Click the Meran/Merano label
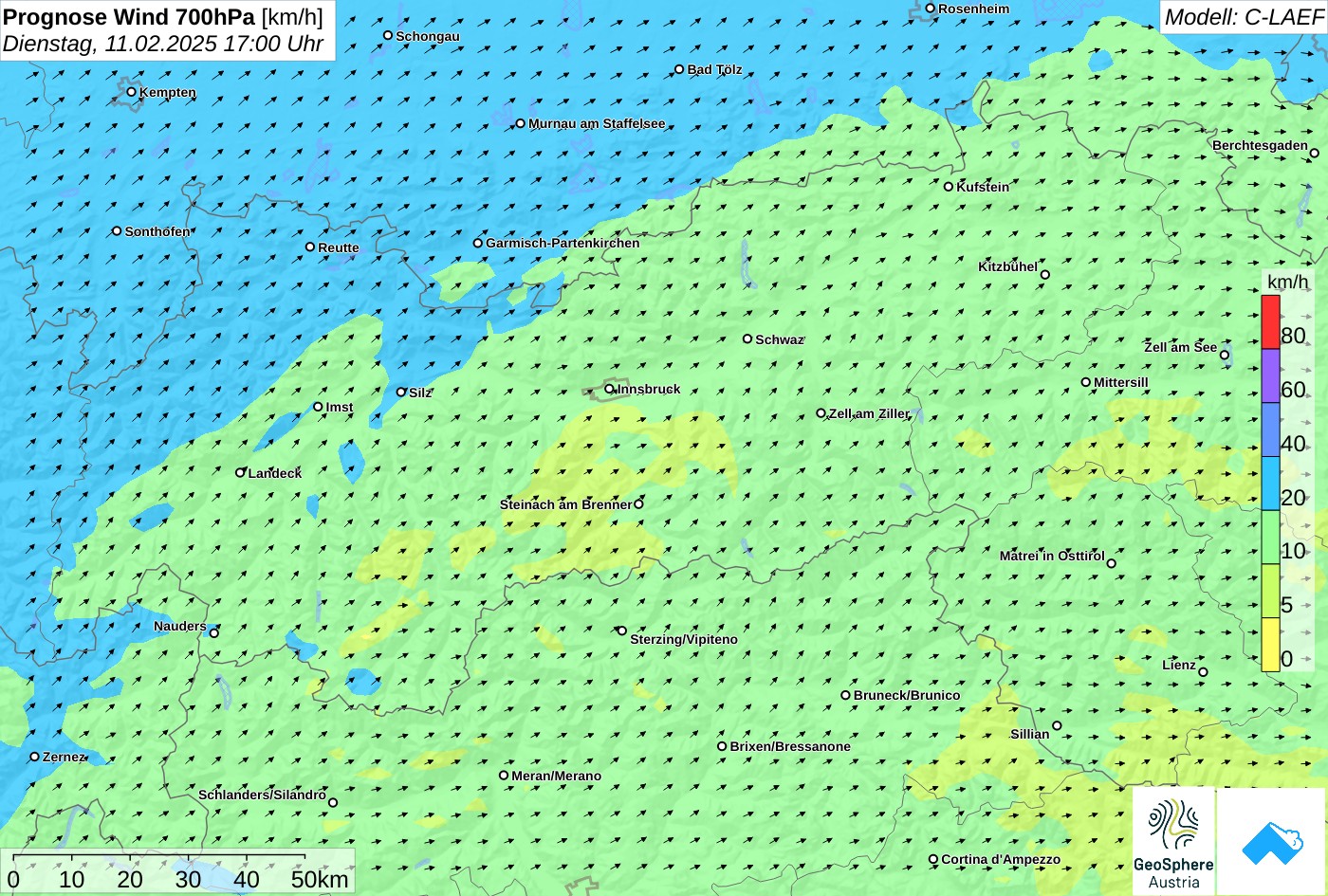The width and height of the screenshot is (1328, 896). click(557, 776)
